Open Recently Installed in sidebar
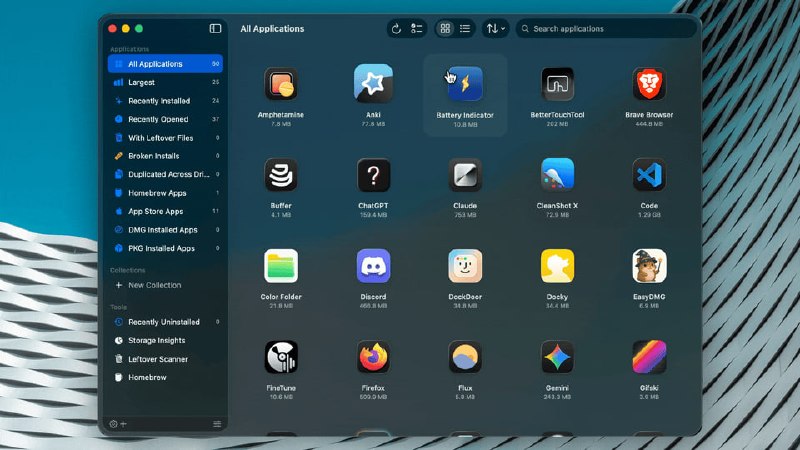The width and height of the screenshot is (800, 450). (x=165, y=101)
